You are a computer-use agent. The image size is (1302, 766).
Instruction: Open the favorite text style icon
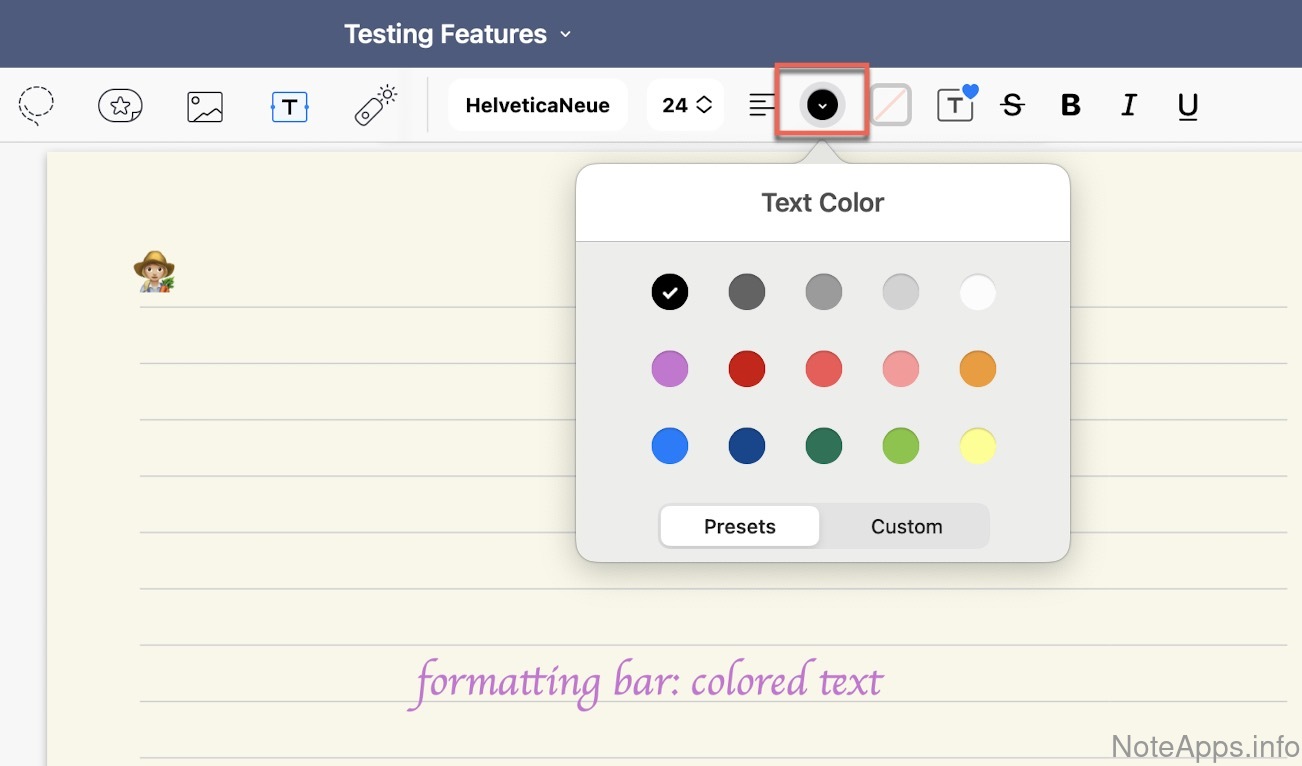[955, 105]
